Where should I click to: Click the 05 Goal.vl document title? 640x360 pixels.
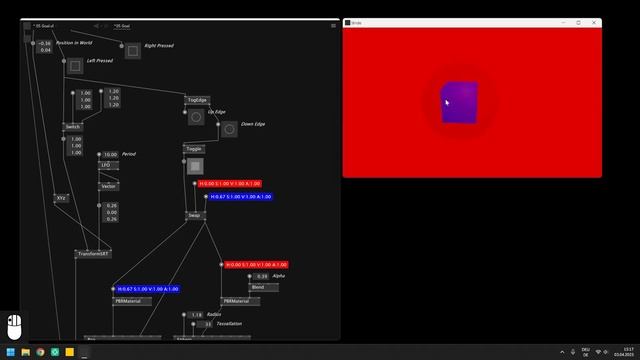(43, 26)
